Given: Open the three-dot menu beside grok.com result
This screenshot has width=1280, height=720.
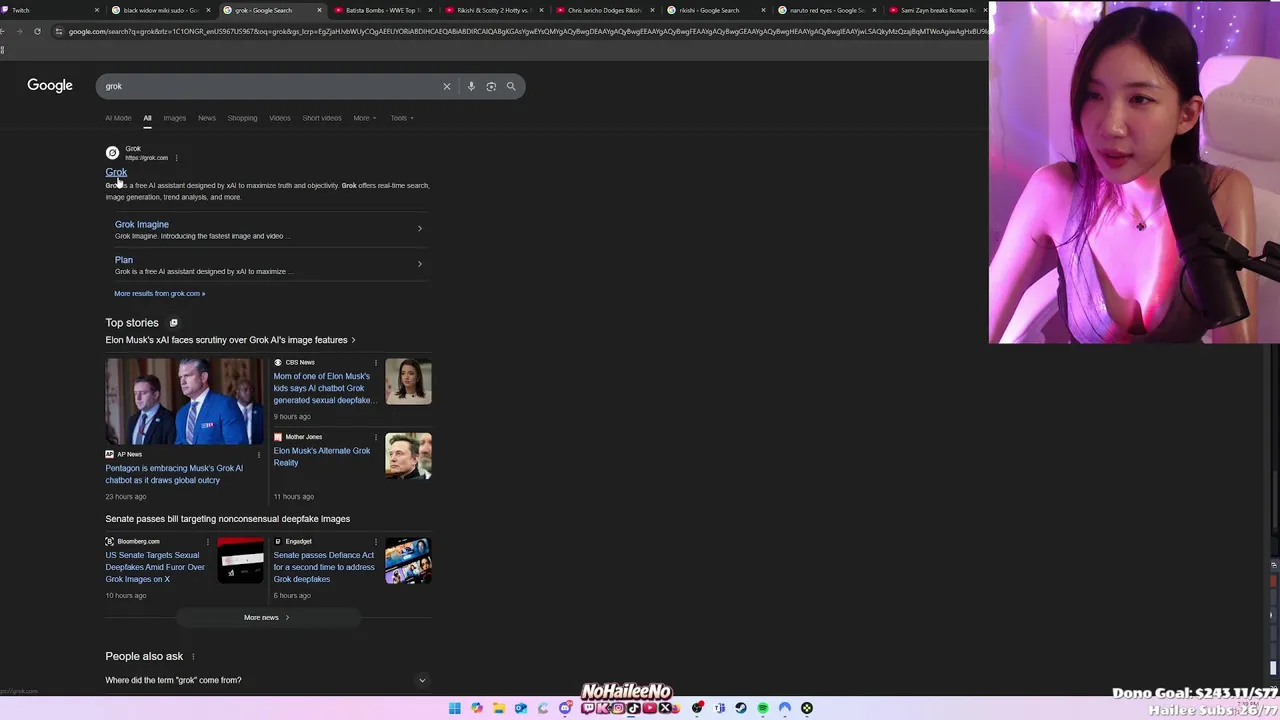Looking at the screenshot, I should (x=176, y=158).
